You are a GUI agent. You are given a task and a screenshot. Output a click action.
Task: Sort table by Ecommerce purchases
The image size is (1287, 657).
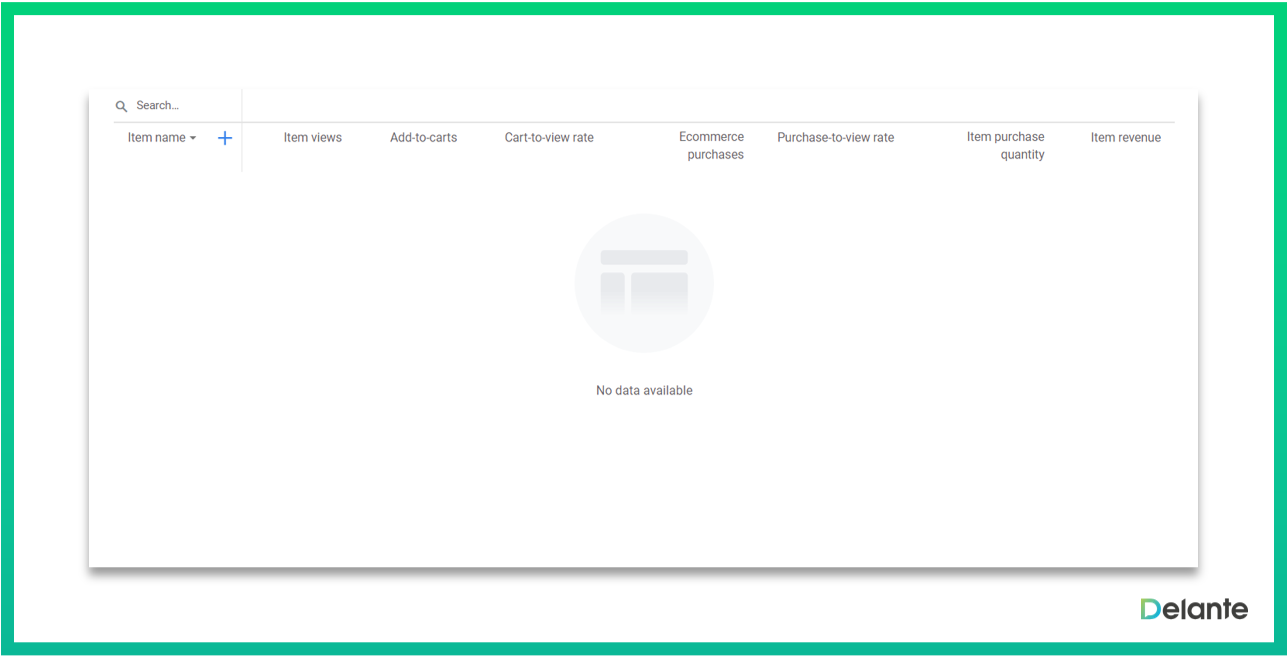(x=712, y=146)
